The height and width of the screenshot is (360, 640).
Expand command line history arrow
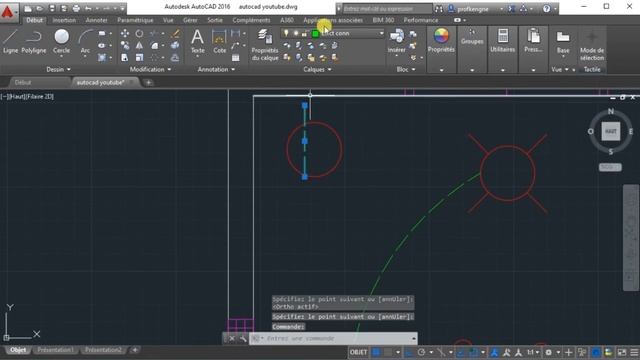click(413, 338)
